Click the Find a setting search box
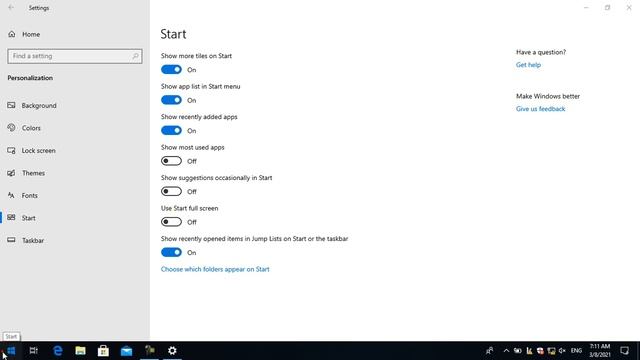Viewport: 640px width, 360px height. [x=75, y=56]
